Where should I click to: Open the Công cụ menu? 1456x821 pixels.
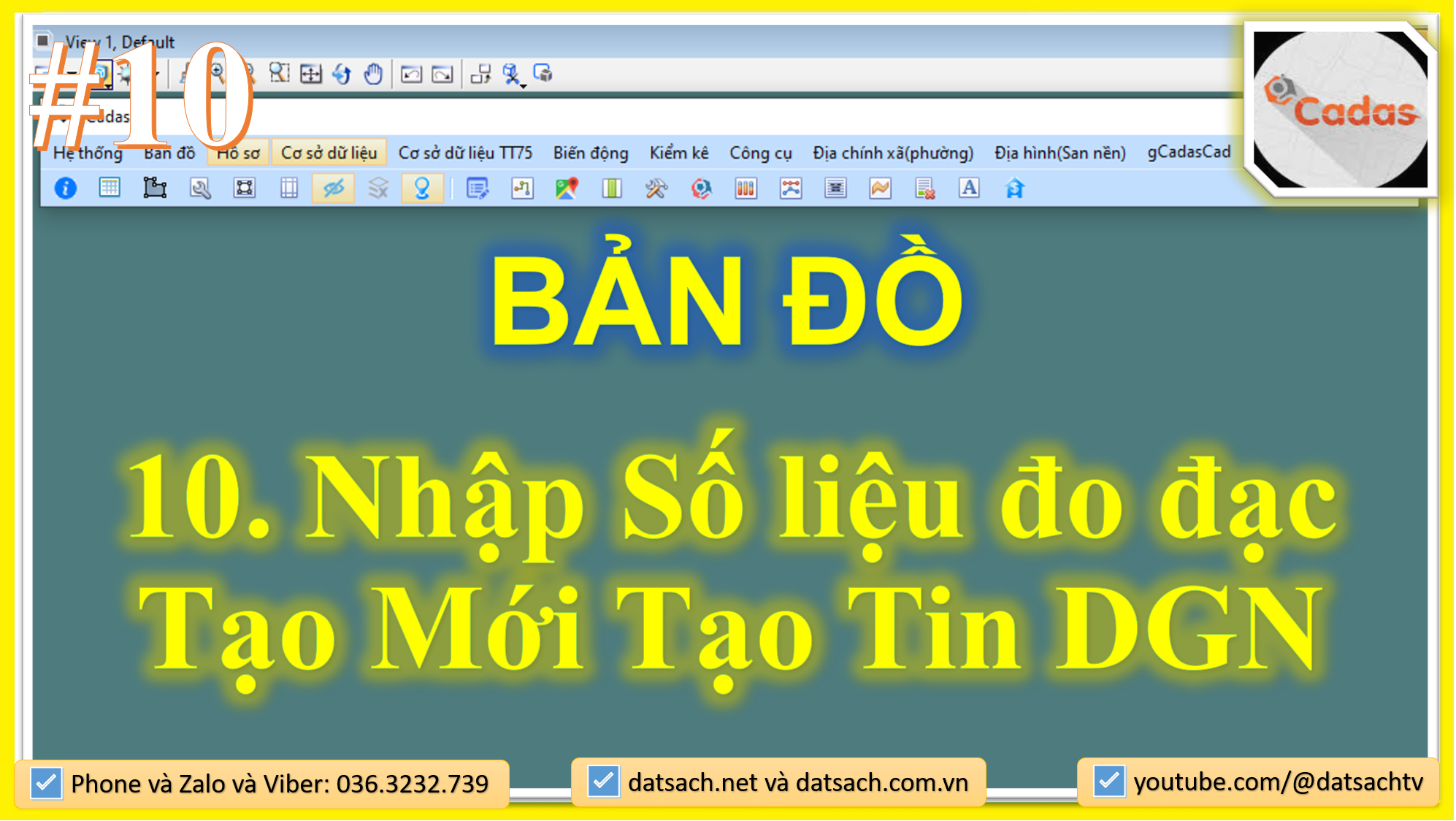(x=759, y=153)
